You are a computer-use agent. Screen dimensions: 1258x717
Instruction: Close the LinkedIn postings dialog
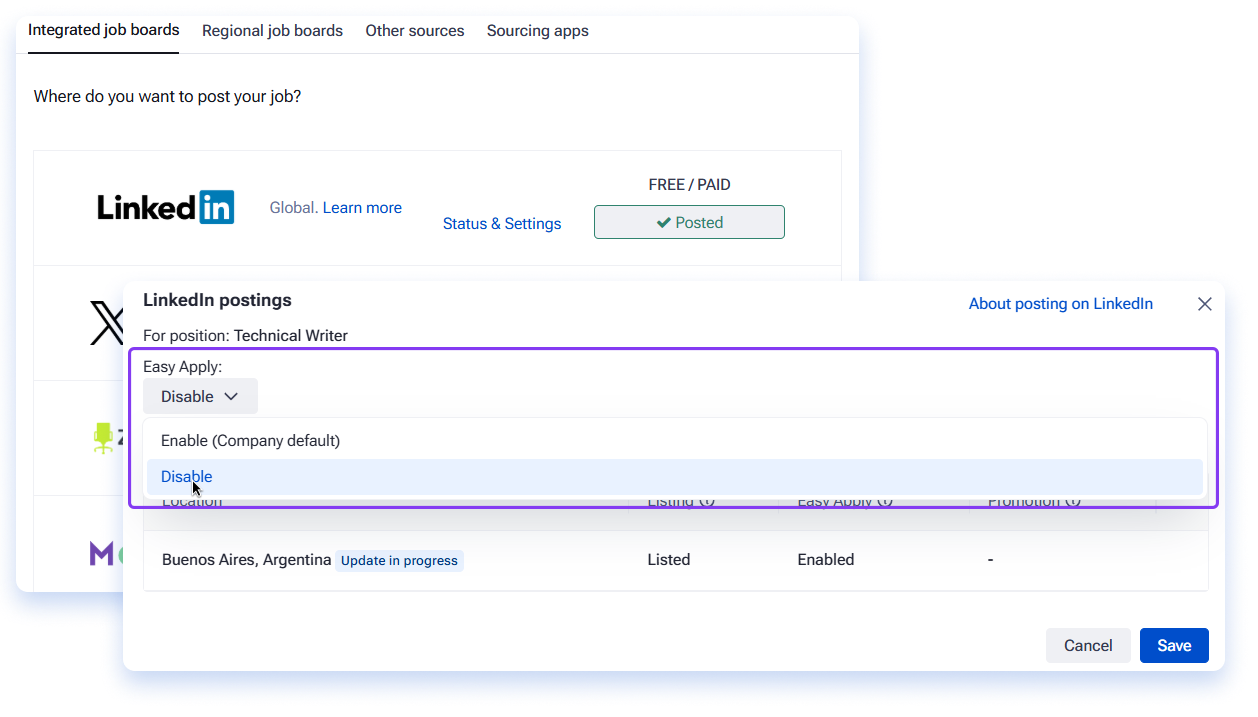click(1205, 304)
